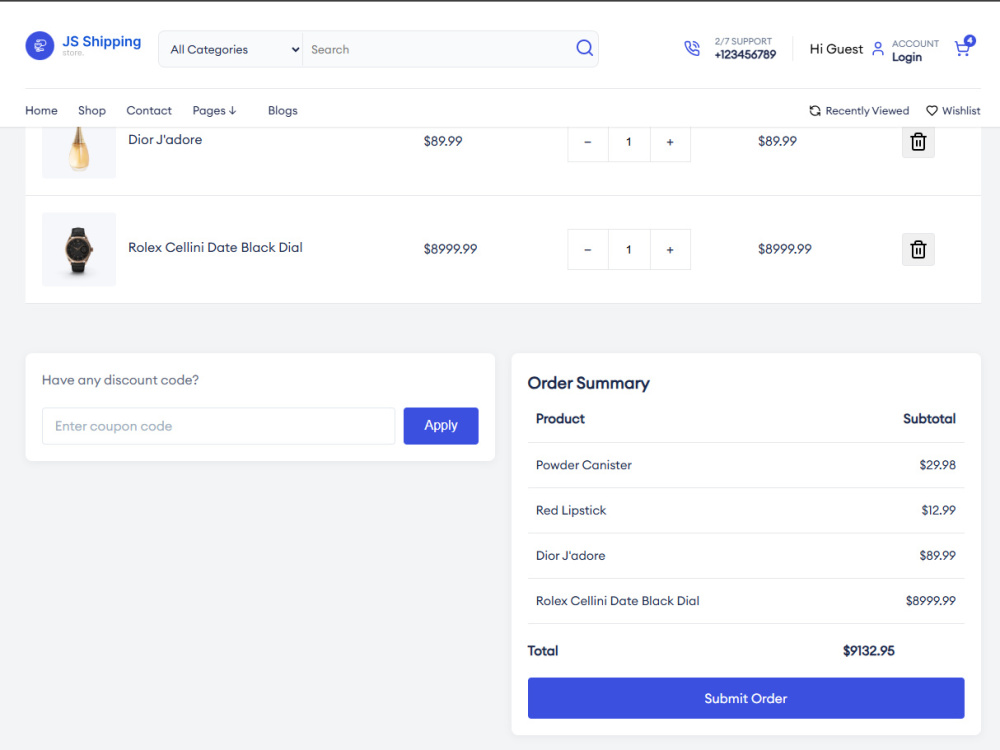Click the $12.99 subtotal value

tap(938, 511)
